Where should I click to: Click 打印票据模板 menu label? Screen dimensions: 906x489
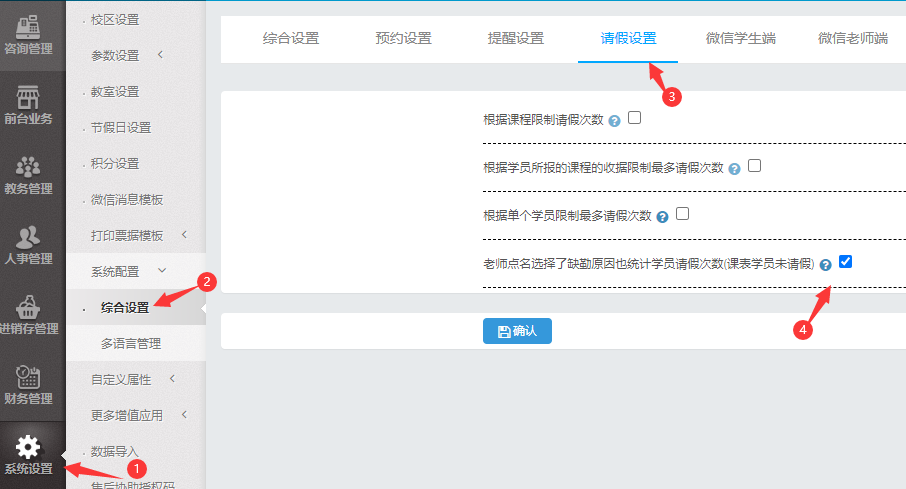pyautogui.click(x=127, y=236)
